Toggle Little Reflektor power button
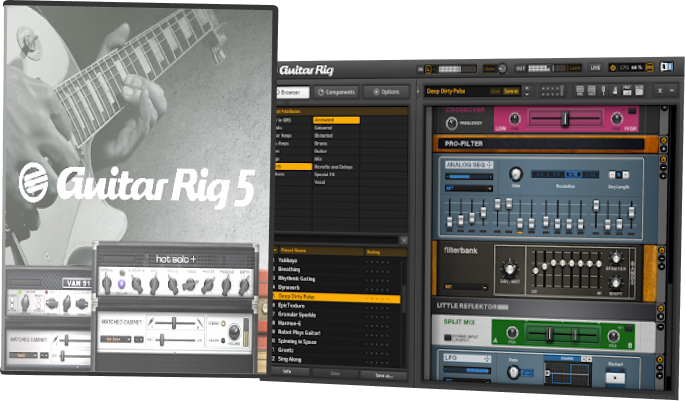Image resolution: width=685 pixels, height=401 pixels. pyautogui.click(x=660, y=309)
